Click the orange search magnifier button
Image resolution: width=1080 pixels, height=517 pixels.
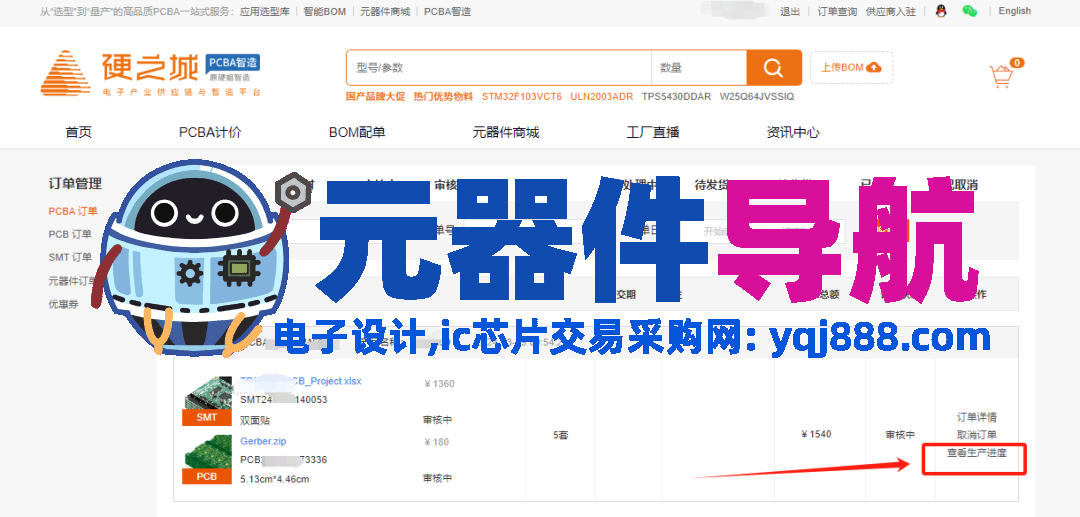tap(773, 67)
